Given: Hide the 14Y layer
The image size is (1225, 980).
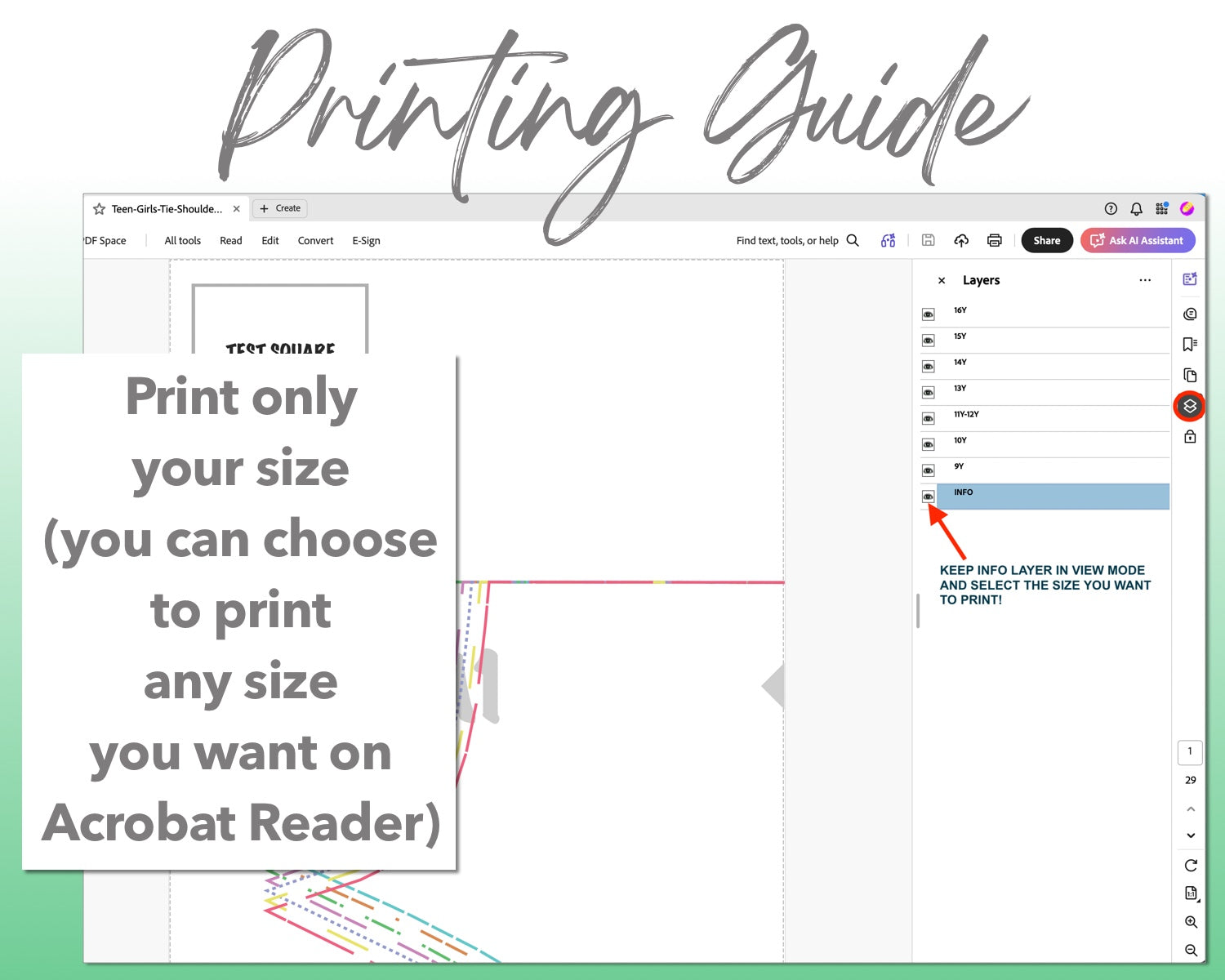Looking at the screenshot, I should [928, 367].
